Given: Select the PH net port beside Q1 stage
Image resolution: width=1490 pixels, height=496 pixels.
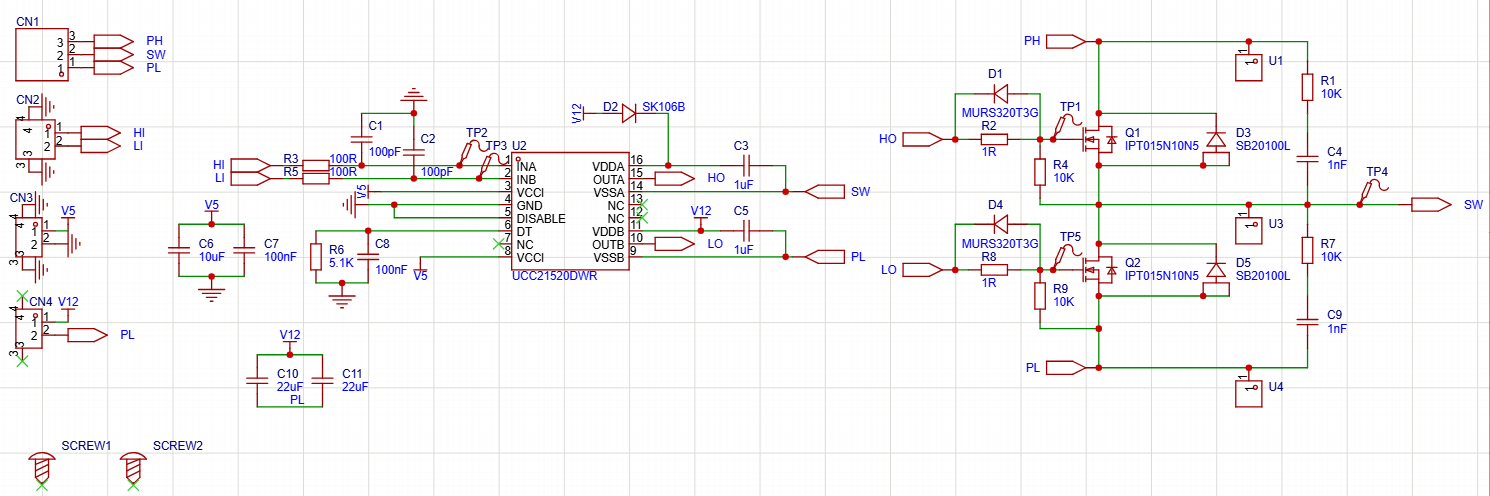Looking at the screenshot, I should (x=1065, y=41).
